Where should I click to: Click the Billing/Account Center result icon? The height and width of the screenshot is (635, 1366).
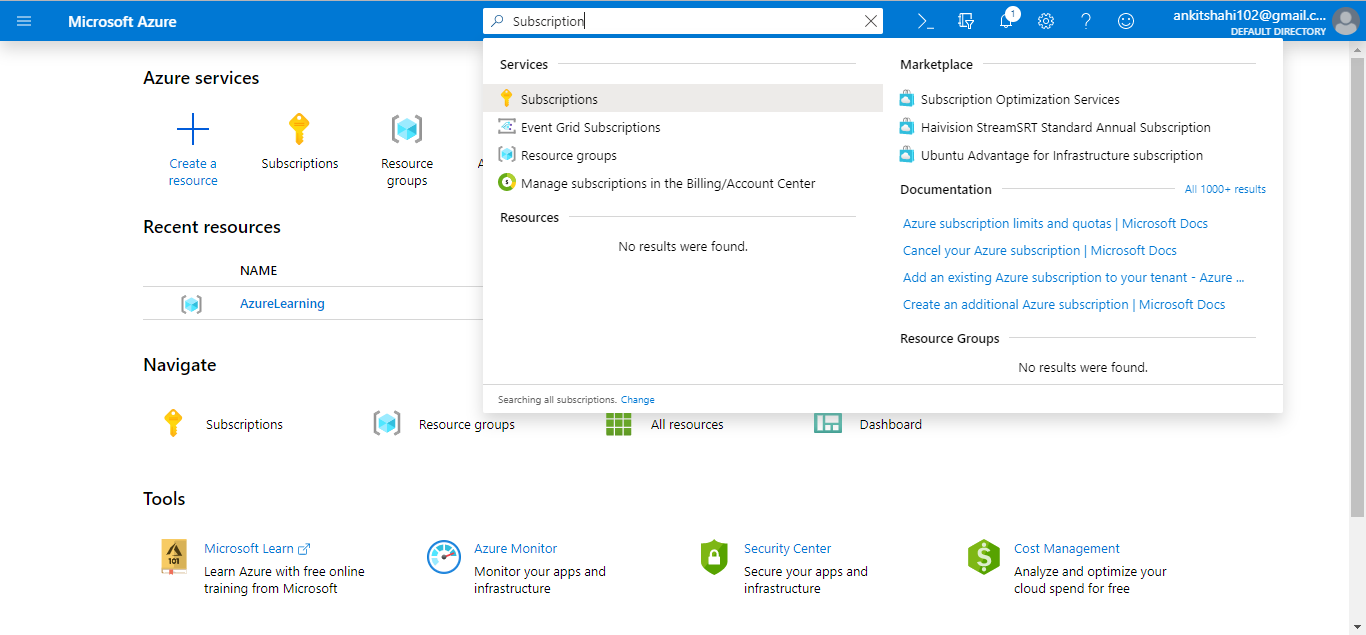(506, 183)
